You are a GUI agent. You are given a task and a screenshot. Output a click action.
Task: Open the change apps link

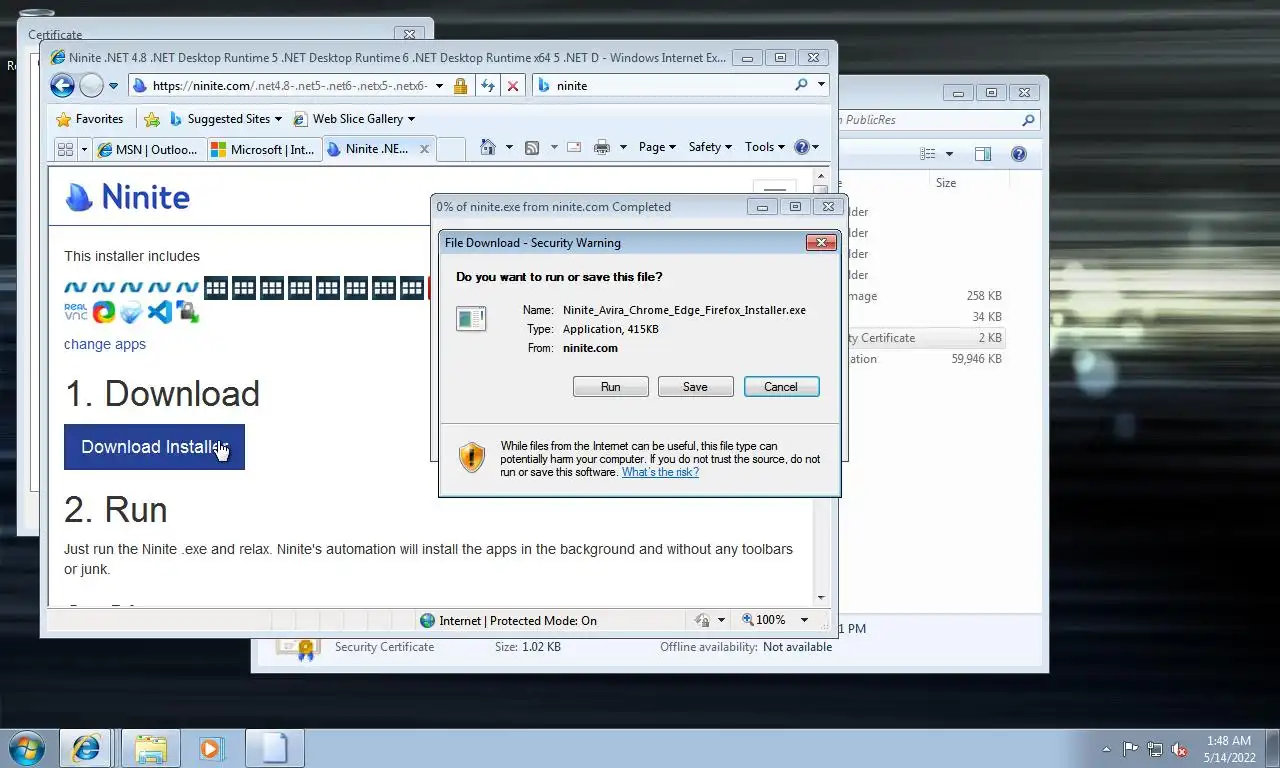(x=105, y=344)
